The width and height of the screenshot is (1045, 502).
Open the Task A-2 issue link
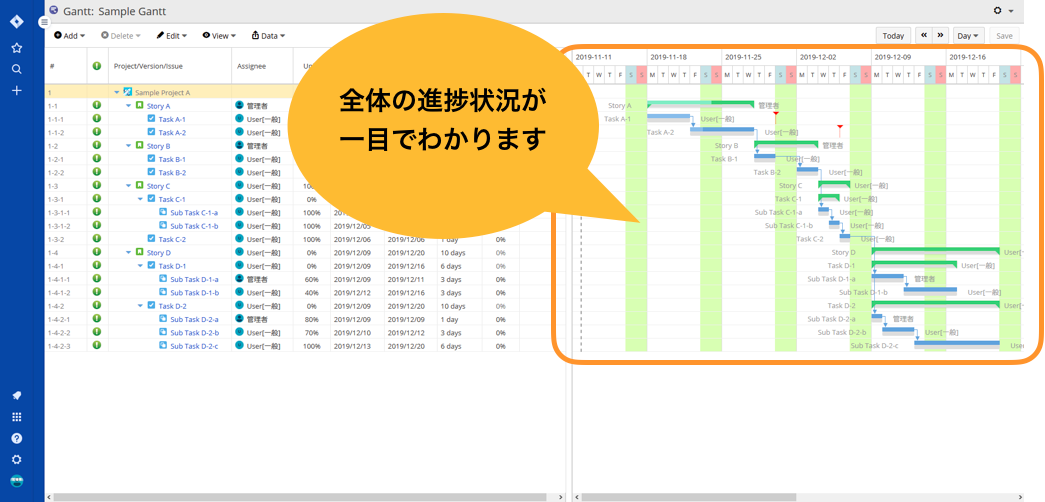[x=172, y=133]
